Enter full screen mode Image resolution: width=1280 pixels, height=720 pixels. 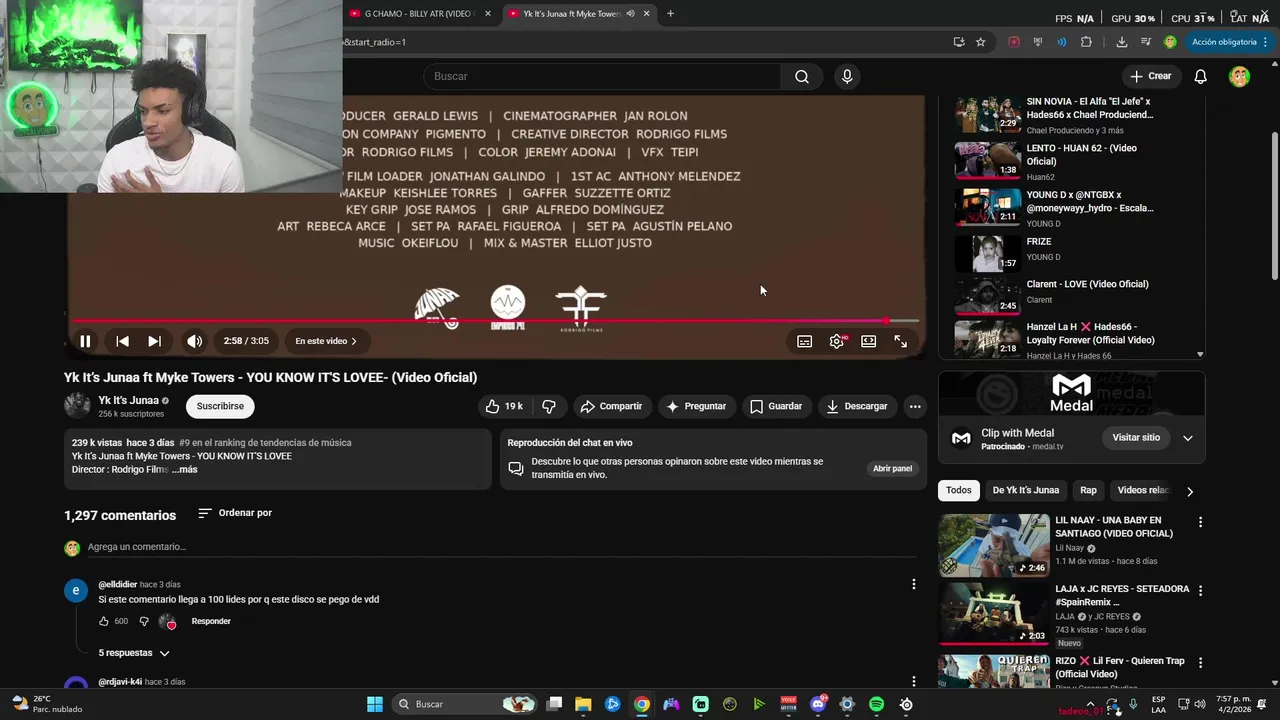(900, 341)
